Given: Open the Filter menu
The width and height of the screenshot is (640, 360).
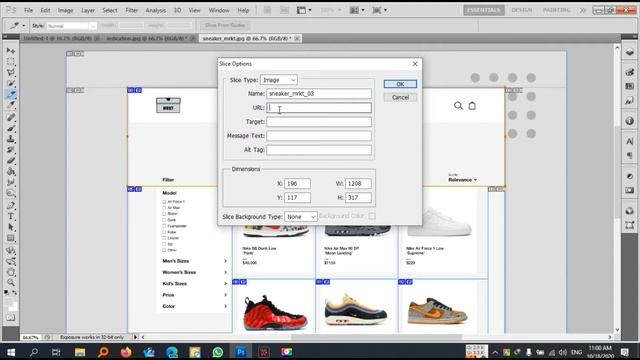Looking at the screenshot, I should pyautogui.click(x=131, y=10).
